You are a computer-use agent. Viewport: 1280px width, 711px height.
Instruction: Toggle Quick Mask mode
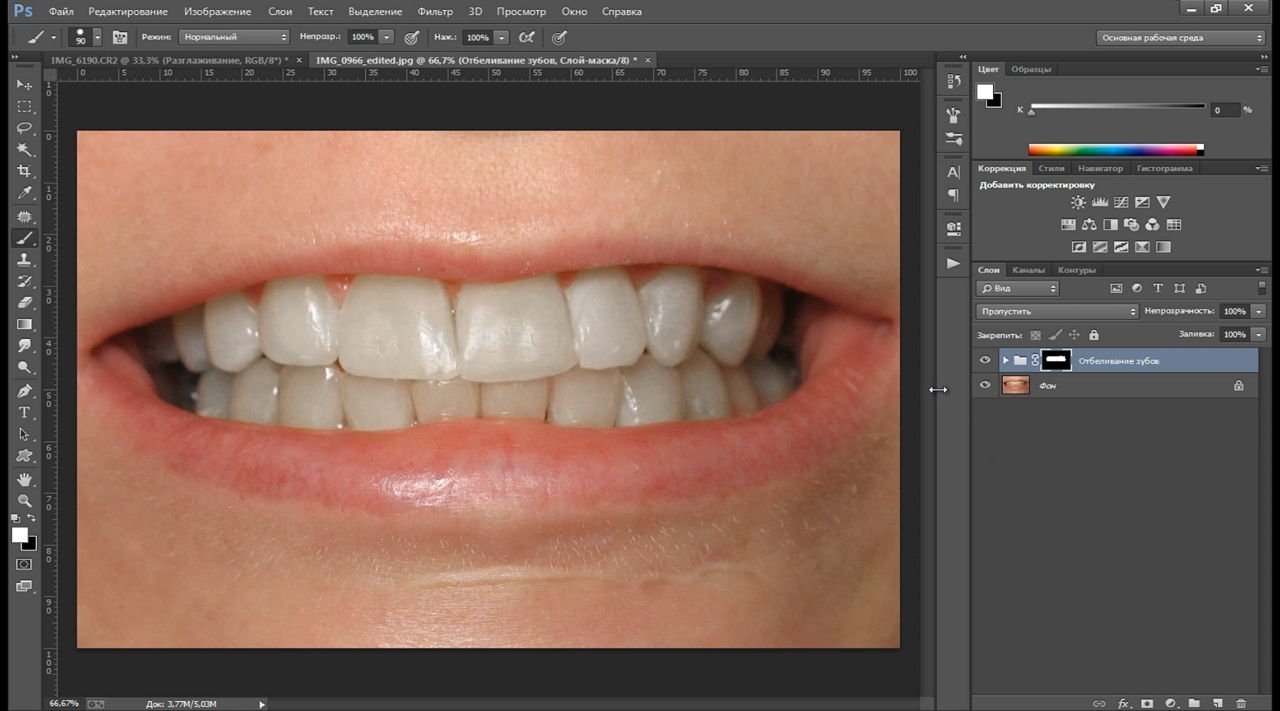tap(25, 565)
